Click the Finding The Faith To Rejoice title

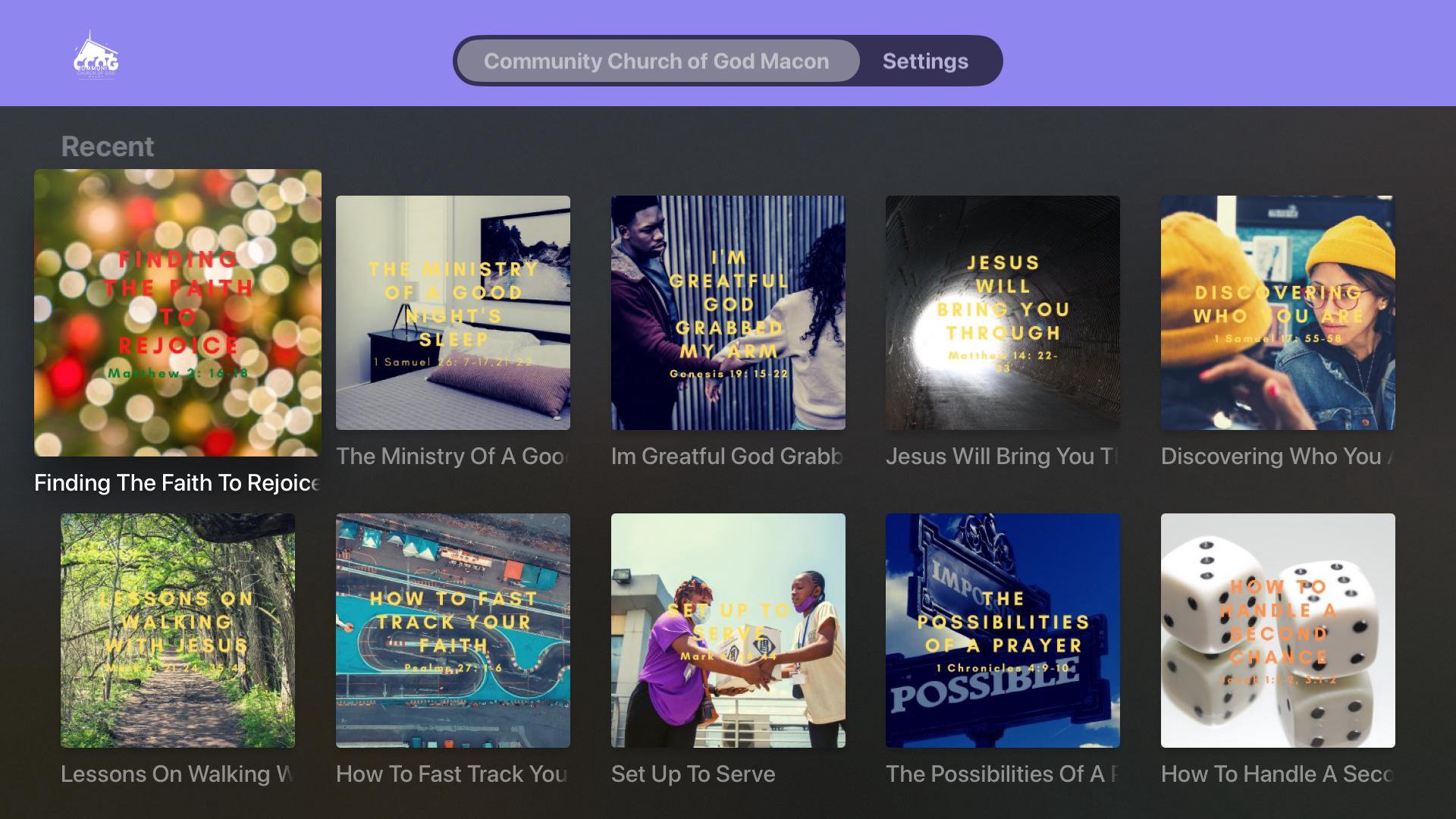coord(177,483)
